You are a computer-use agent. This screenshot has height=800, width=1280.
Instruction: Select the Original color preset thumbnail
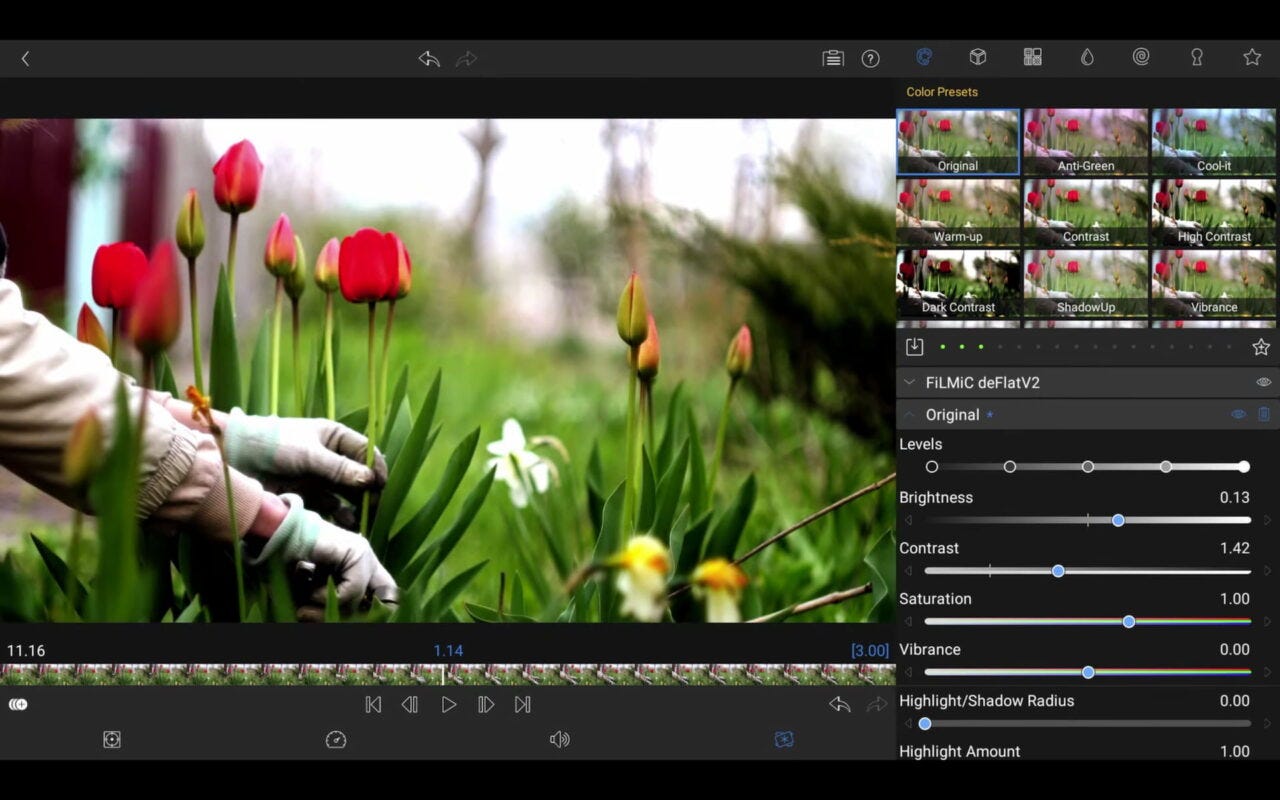tap(958, 142)
